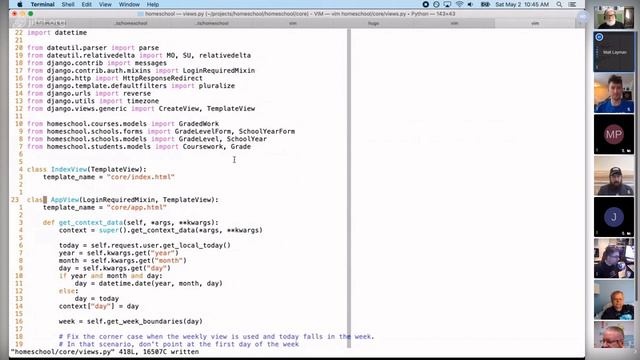Click the GradeLevelForm, SchoolYearForm import line

pyautogui.click(x=161, y=131)
